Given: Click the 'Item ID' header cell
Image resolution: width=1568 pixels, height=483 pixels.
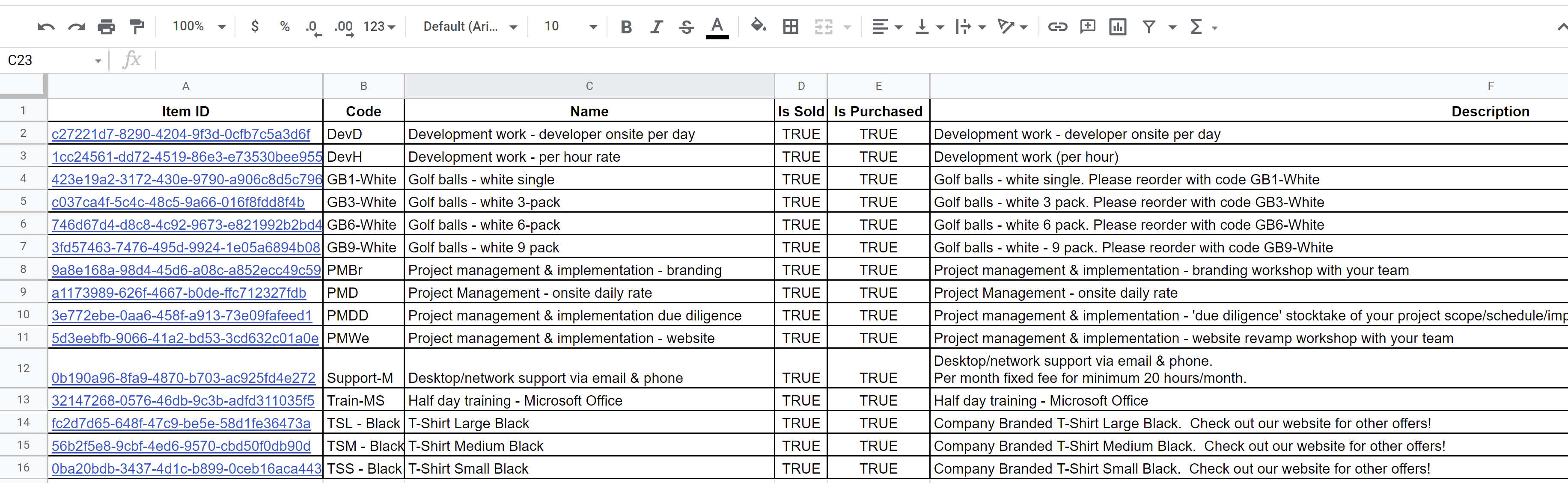Looking at the screenshot, I should [186, 111].
